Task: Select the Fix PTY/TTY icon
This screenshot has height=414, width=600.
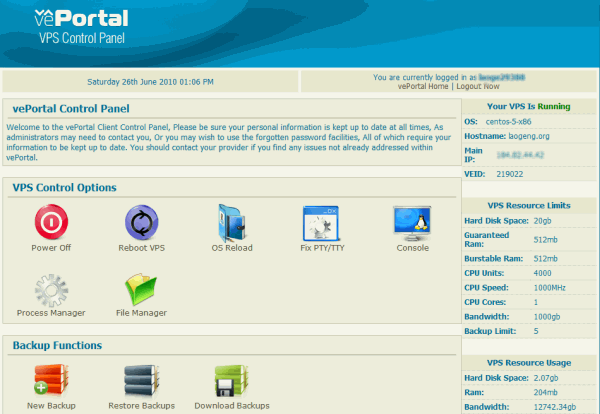Action: click(x=321, y=224)
